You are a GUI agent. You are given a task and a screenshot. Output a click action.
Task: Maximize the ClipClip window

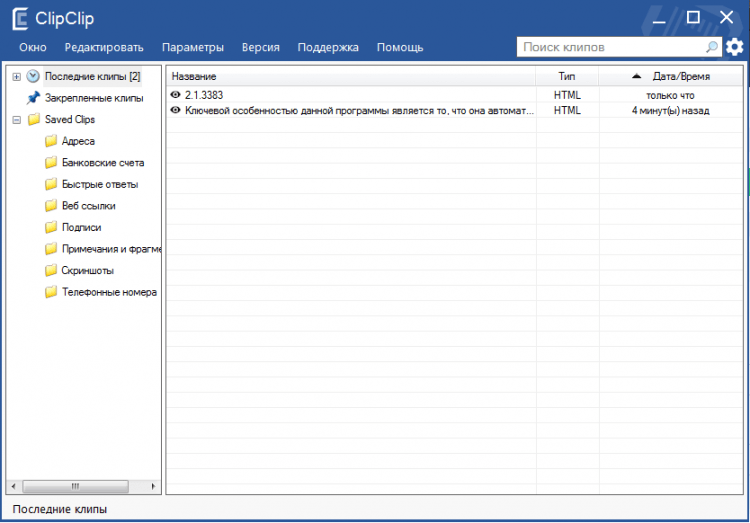693,18
